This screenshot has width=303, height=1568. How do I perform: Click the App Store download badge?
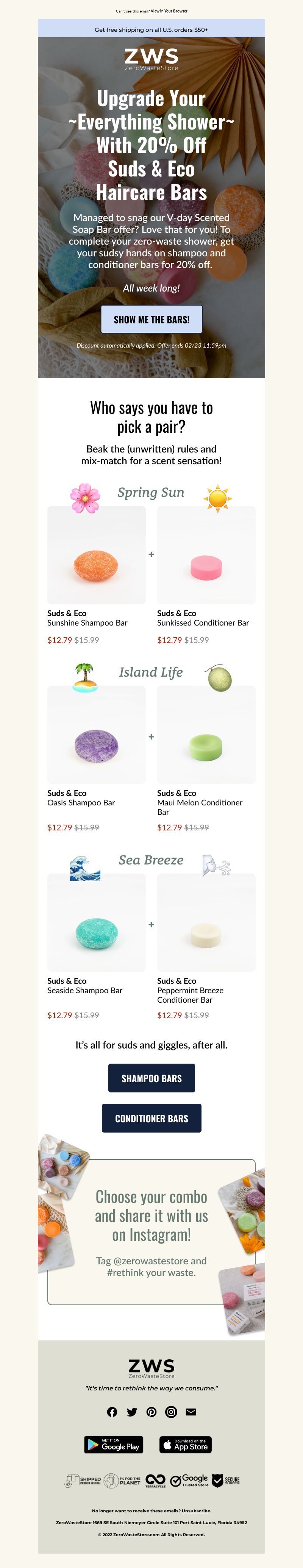point(186,1445)
